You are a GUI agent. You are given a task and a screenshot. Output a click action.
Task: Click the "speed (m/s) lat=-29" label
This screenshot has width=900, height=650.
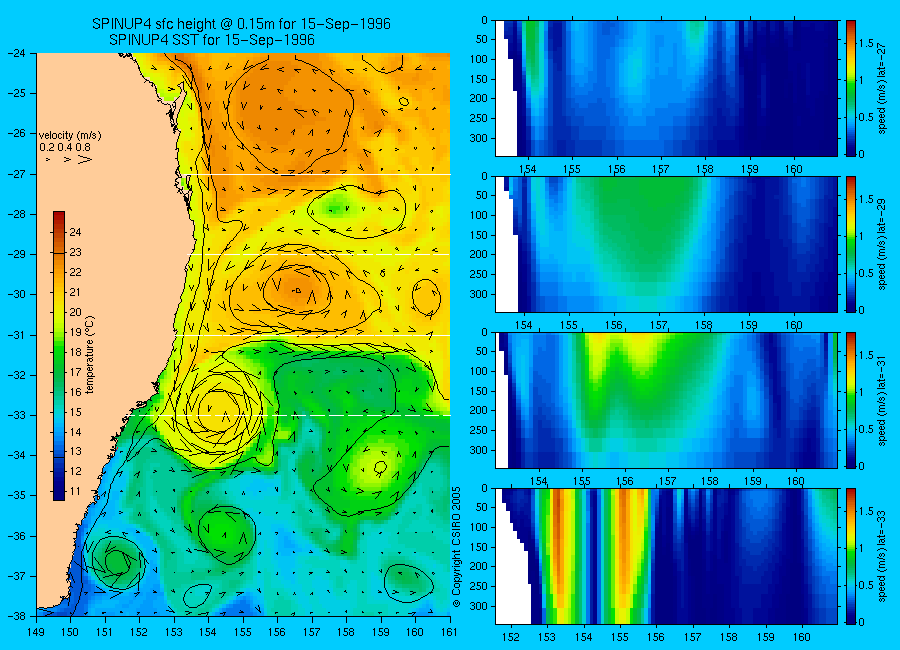[x=882, y=244]
